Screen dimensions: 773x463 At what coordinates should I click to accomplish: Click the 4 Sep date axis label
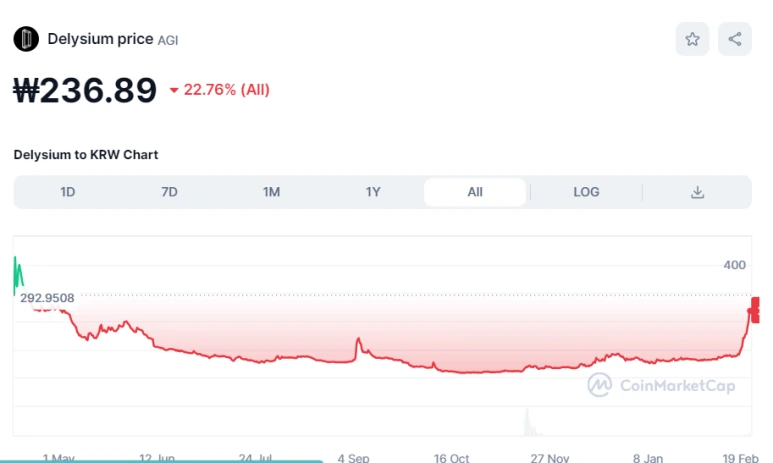[353, 458]
